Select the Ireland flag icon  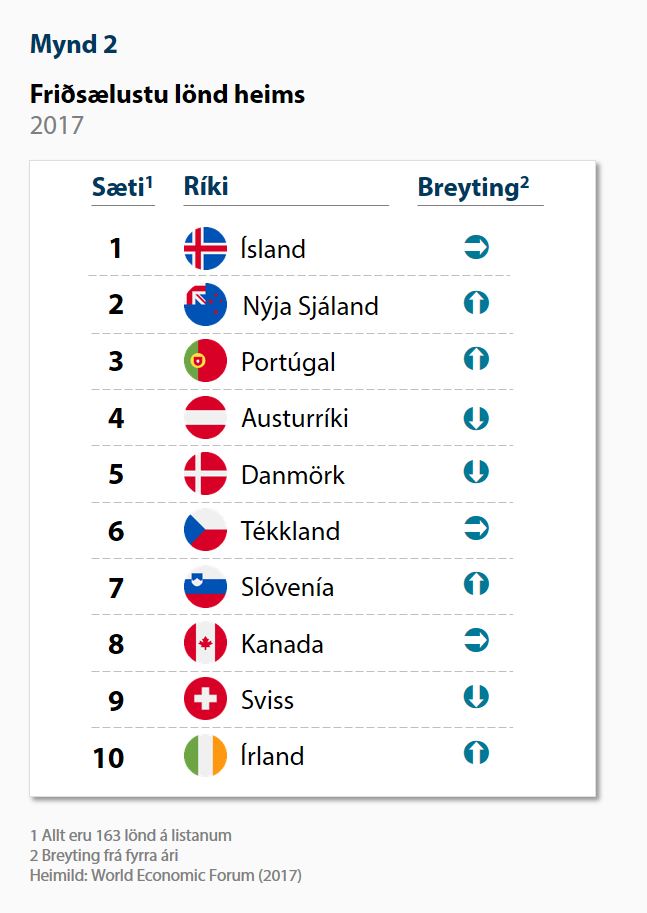pos(205,756)
